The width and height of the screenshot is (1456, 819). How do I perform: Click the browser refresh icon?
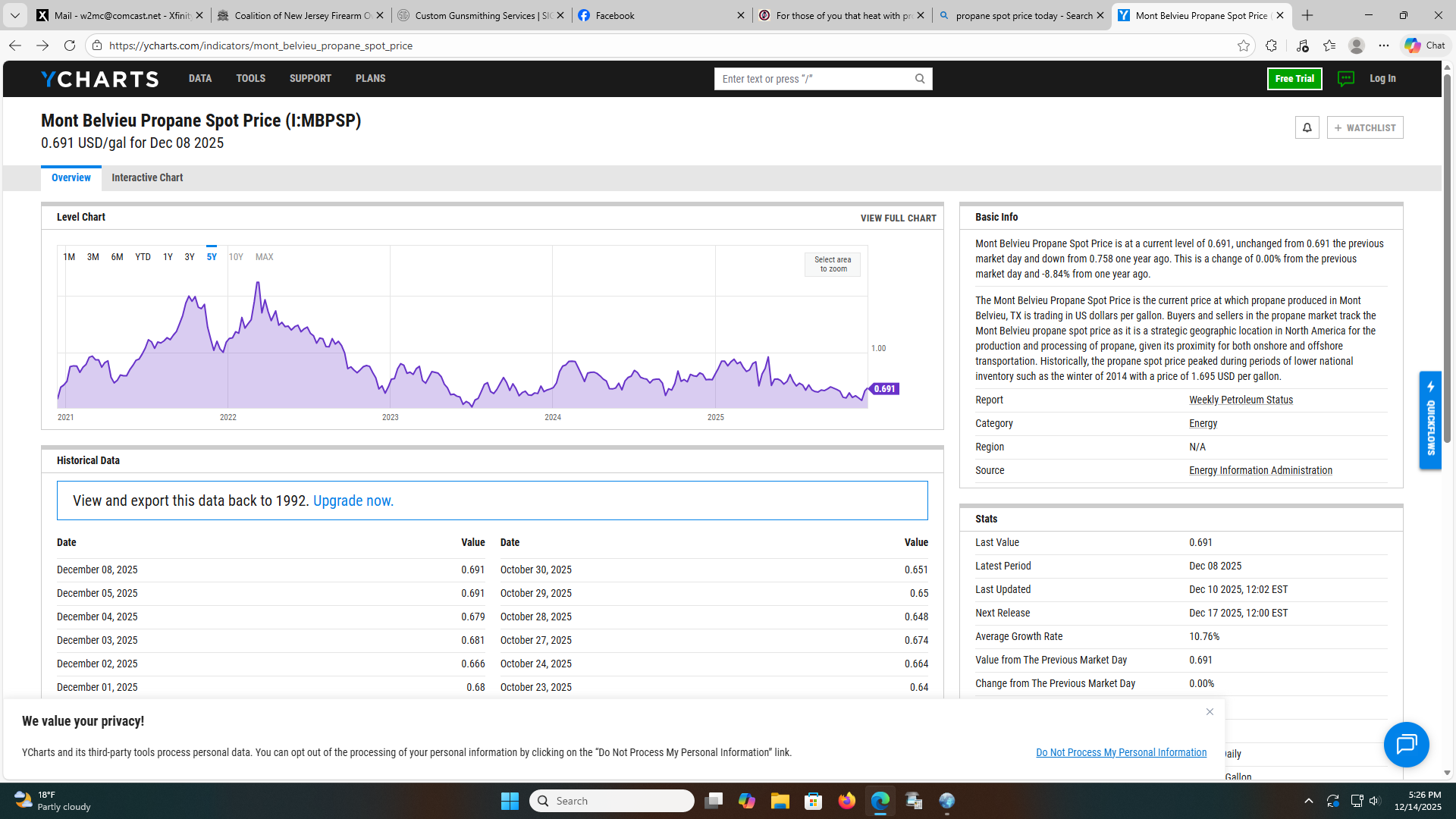(x=70, y=45)
